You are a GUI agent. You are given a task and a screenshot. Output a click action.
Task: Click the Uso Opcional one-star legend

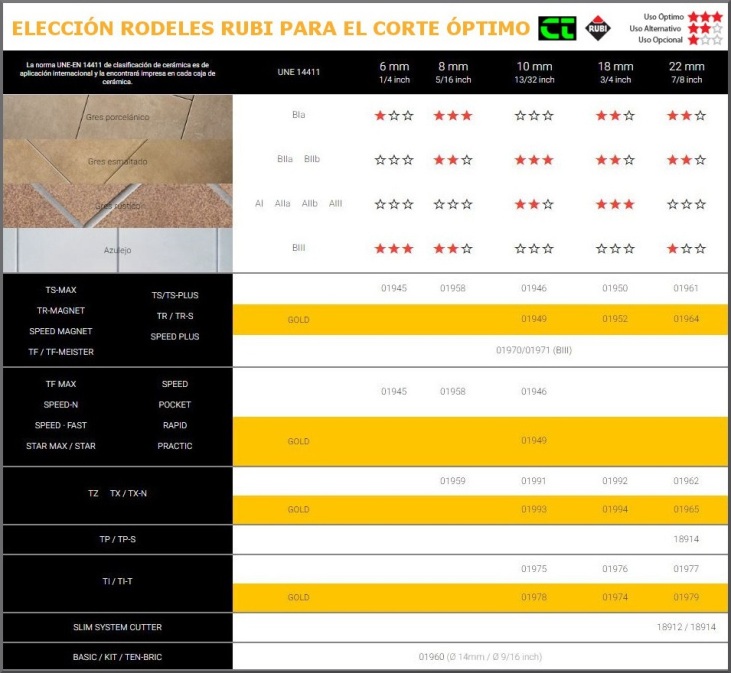[x=705, y=40]
